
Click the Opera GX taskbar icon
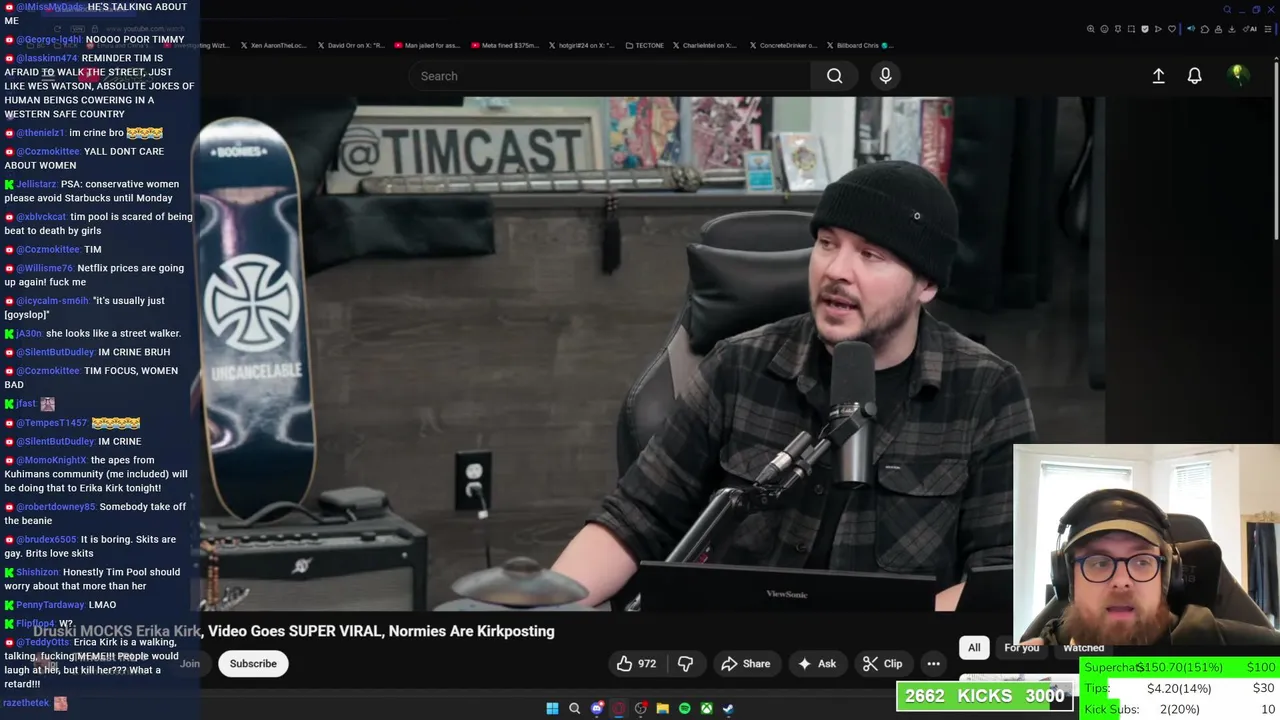click(x=619, y=708)
